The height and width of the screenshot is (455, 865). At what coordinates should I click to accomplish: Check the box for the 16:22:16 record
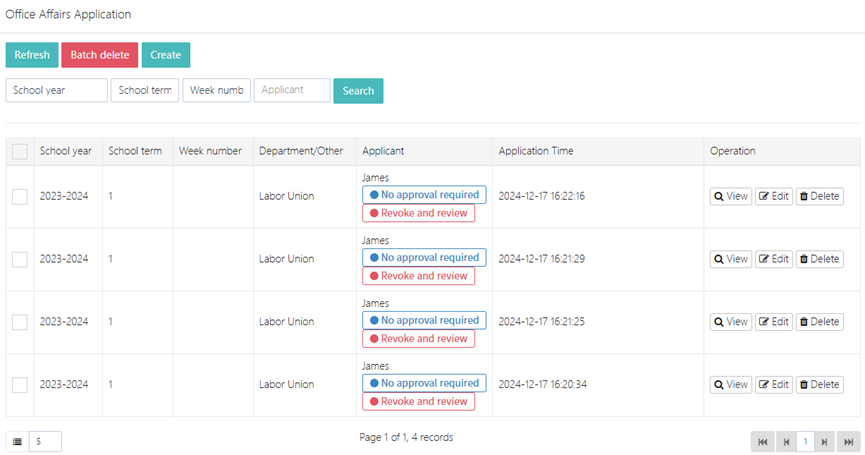pyautogui.click(x=20, y=196)
